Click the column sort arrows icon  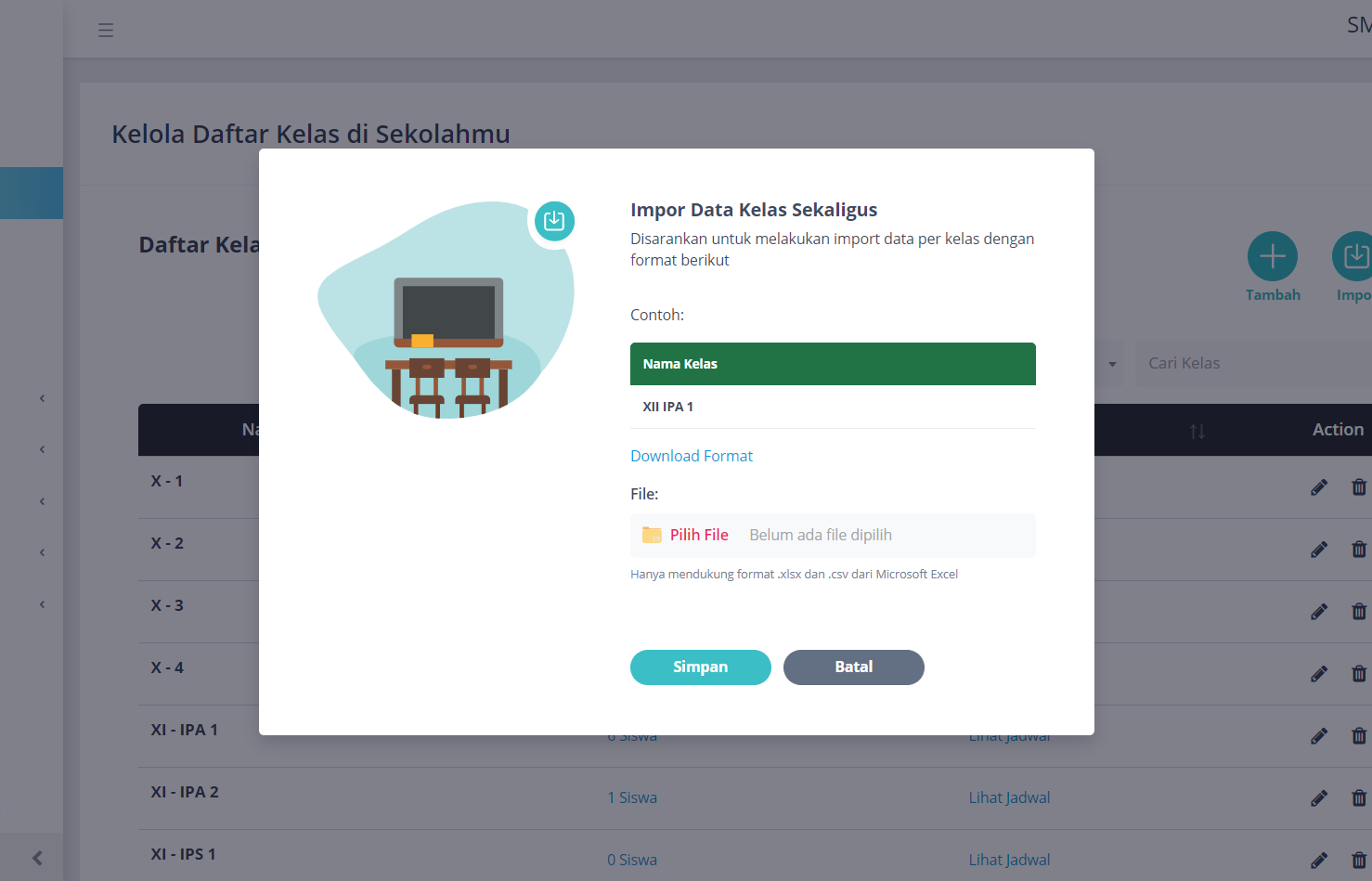(1197, 431)
